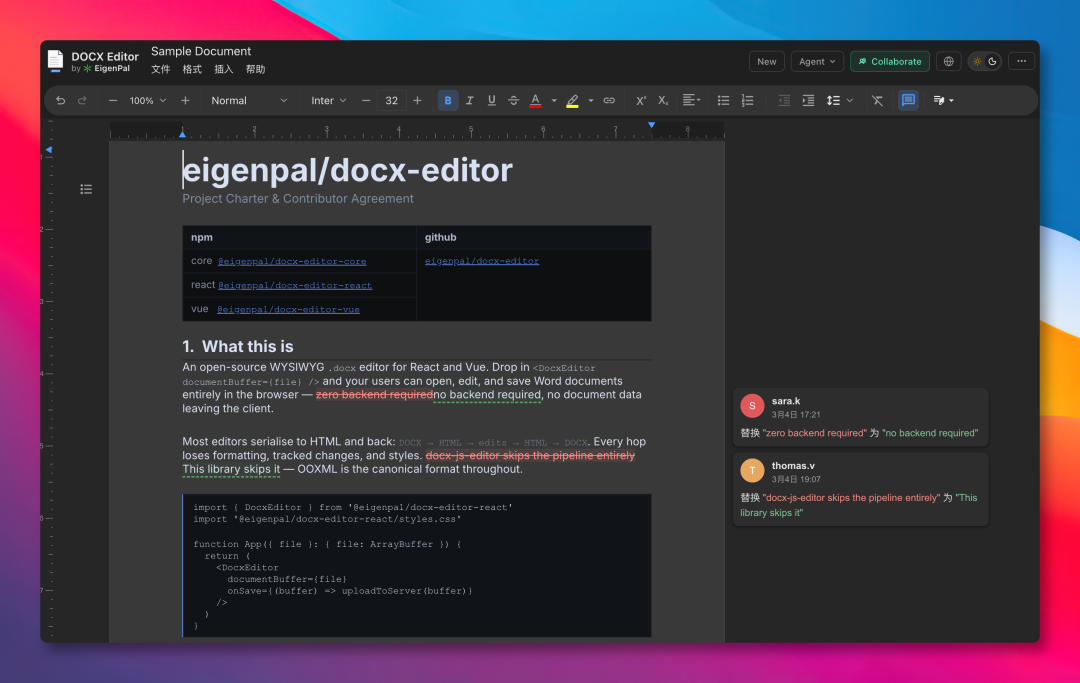Zoom out with the minus icon

(113, 101)
